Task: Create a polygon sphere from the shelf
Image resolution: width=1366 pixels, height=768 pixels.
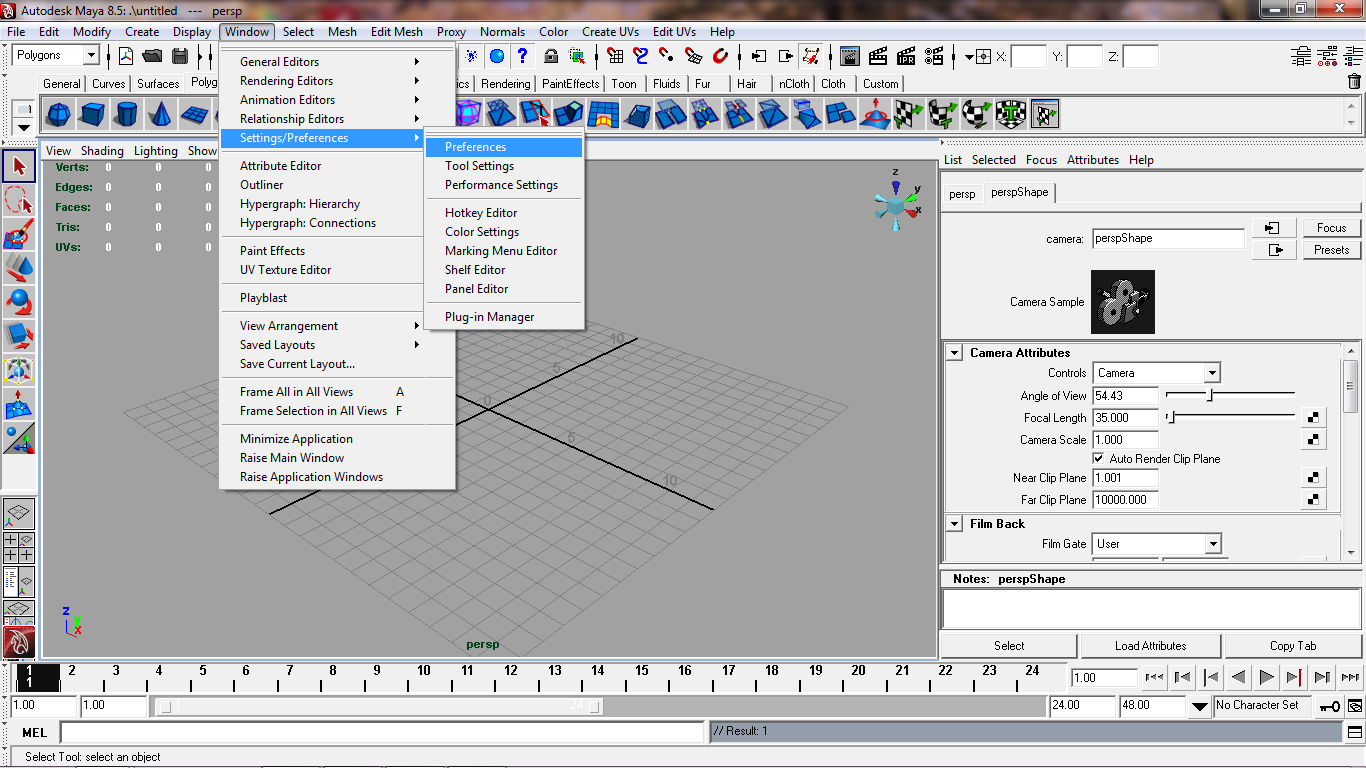Action: [59, 115]
